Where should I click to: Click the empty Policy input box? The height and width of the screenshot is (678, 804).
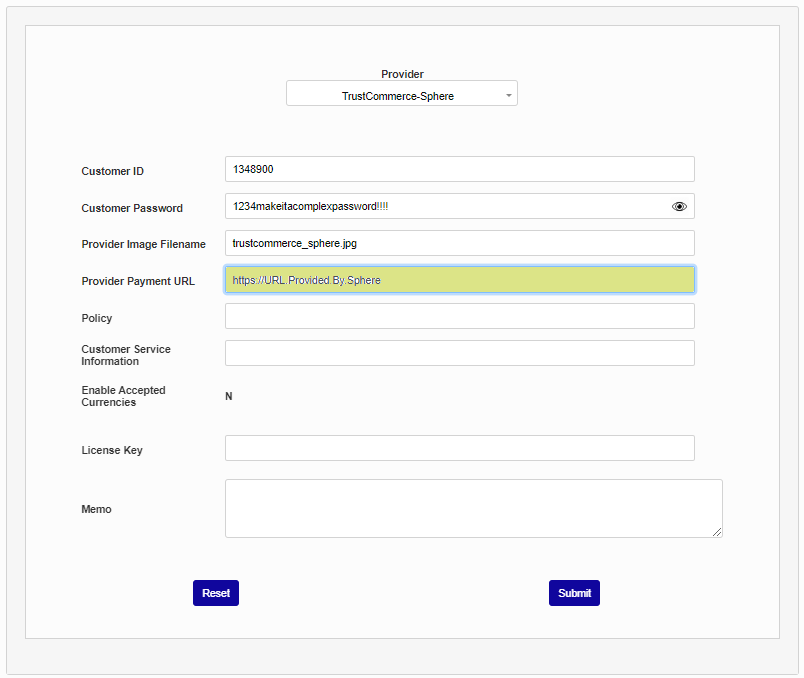tap(459, 316)
